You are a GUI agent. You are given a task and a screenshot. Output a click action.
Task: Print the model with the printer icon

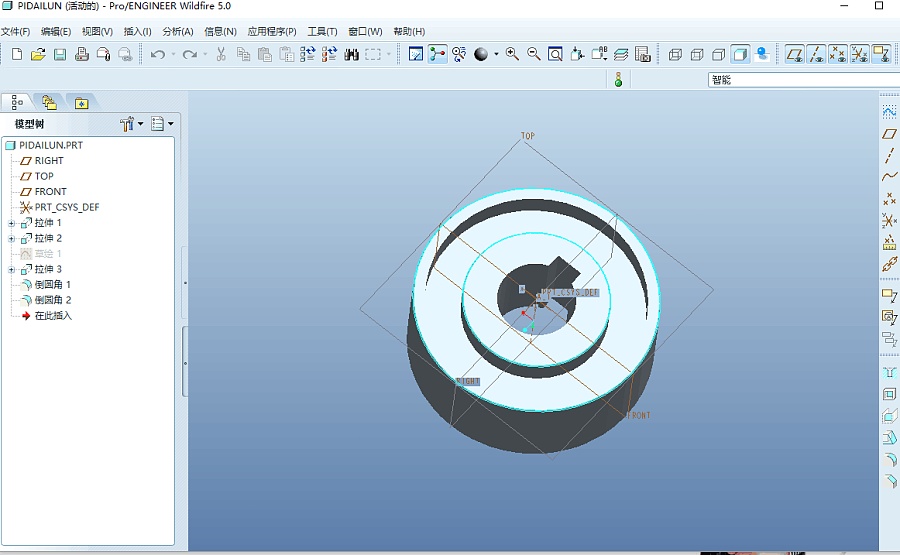point(82,55)
